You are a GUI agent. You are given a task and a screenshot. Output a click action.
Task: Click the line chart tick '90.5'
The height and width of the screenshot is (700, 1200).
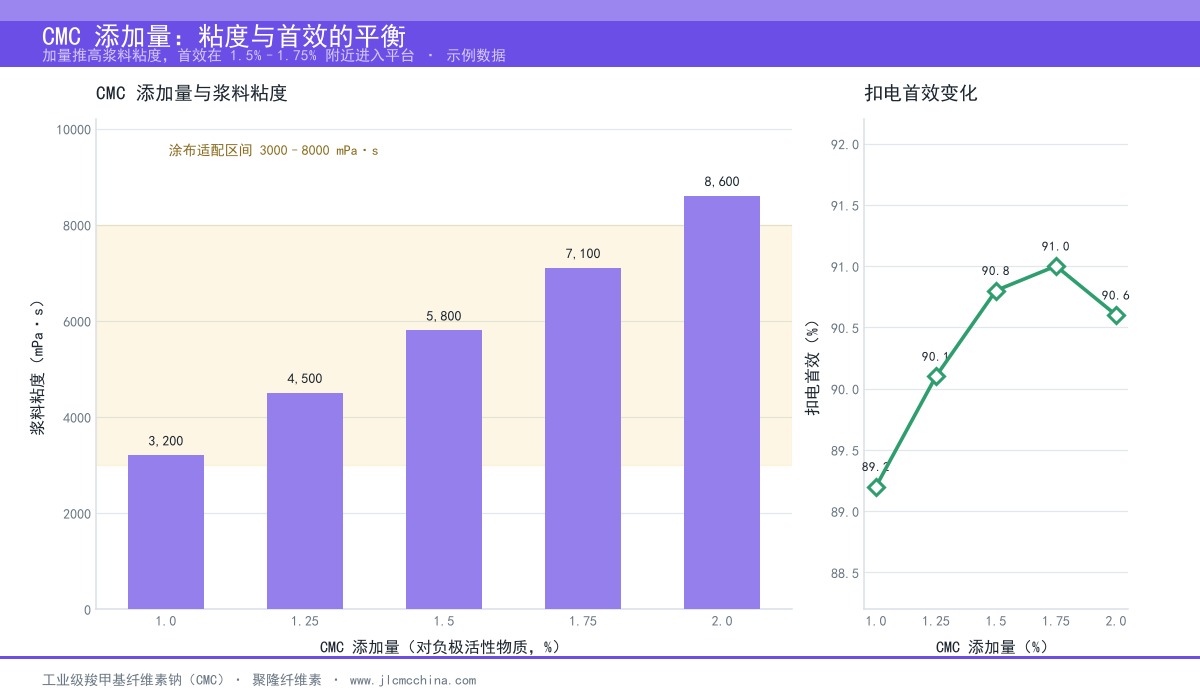[x=845, y=328]
